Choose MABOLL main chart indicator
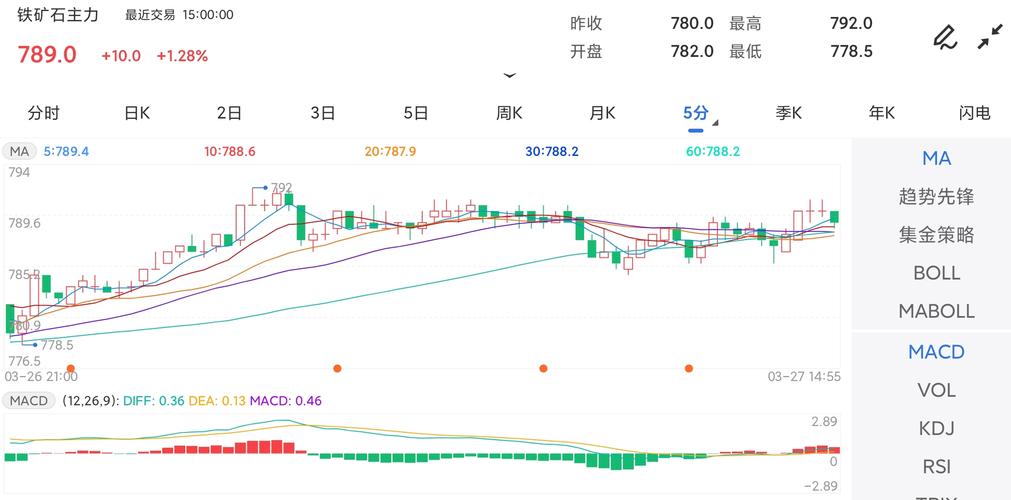The image size is (1011, 500). (936, 311)
